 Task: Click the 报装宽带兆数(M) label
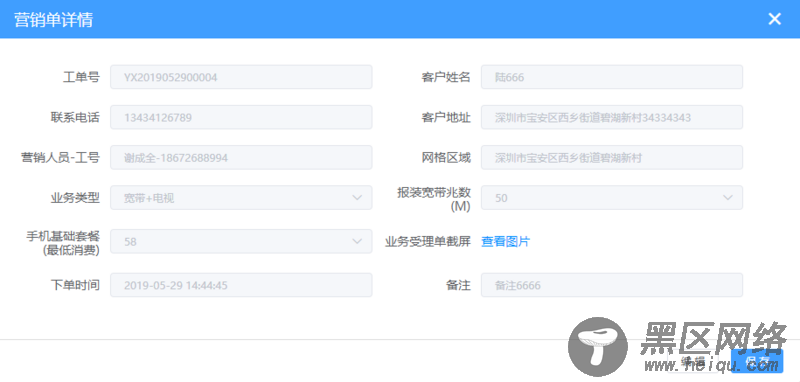coord(434,199)
